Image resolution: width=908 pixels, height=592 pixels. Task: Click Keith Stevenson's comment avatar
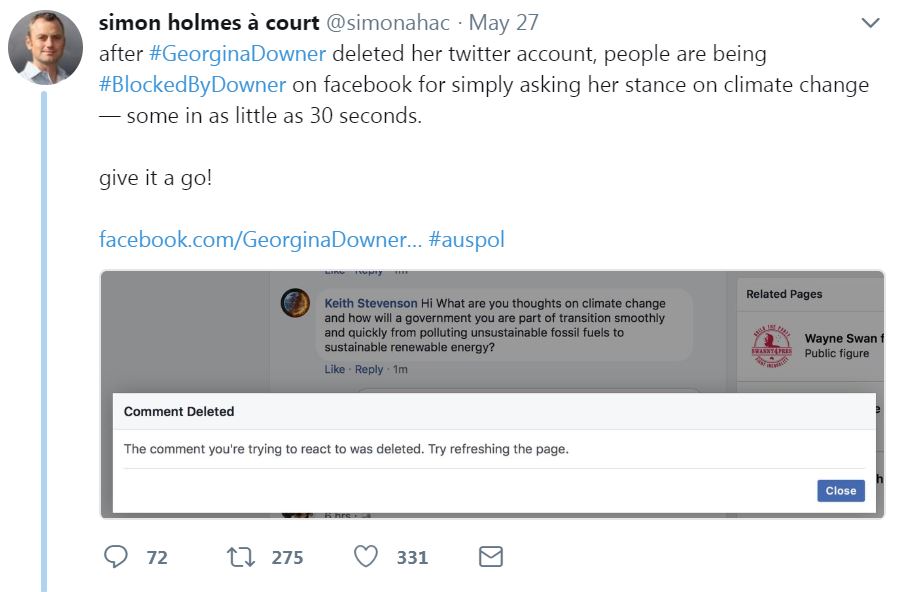point(295,304)
